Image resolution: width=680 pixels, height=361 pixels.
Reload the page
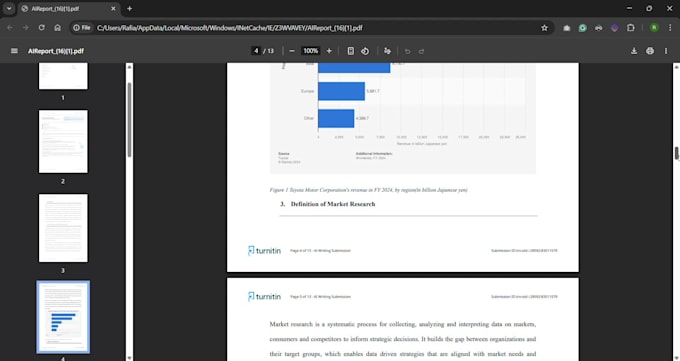pyautogui.click(x=41, y=28)
